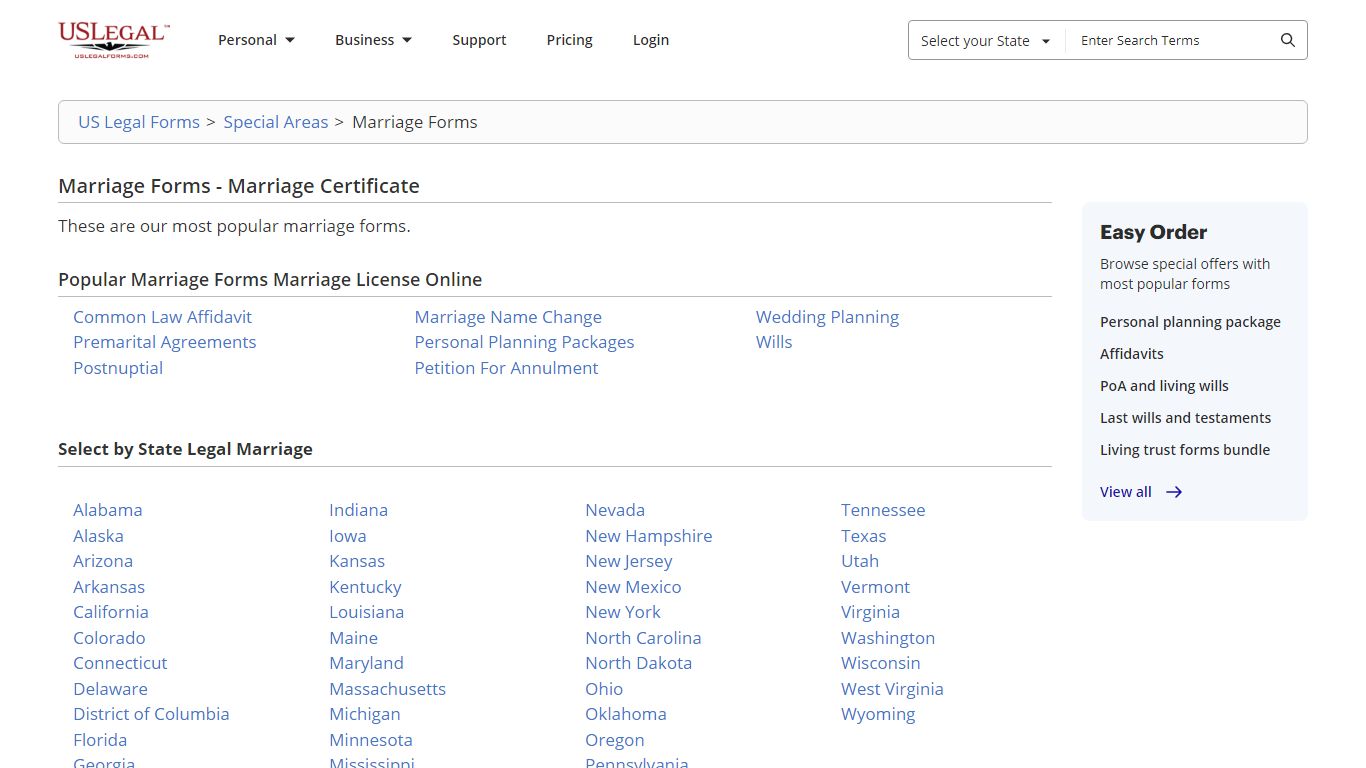Choose California from state list
This screenshot has height=768, width=1366.
click(111, 612)
